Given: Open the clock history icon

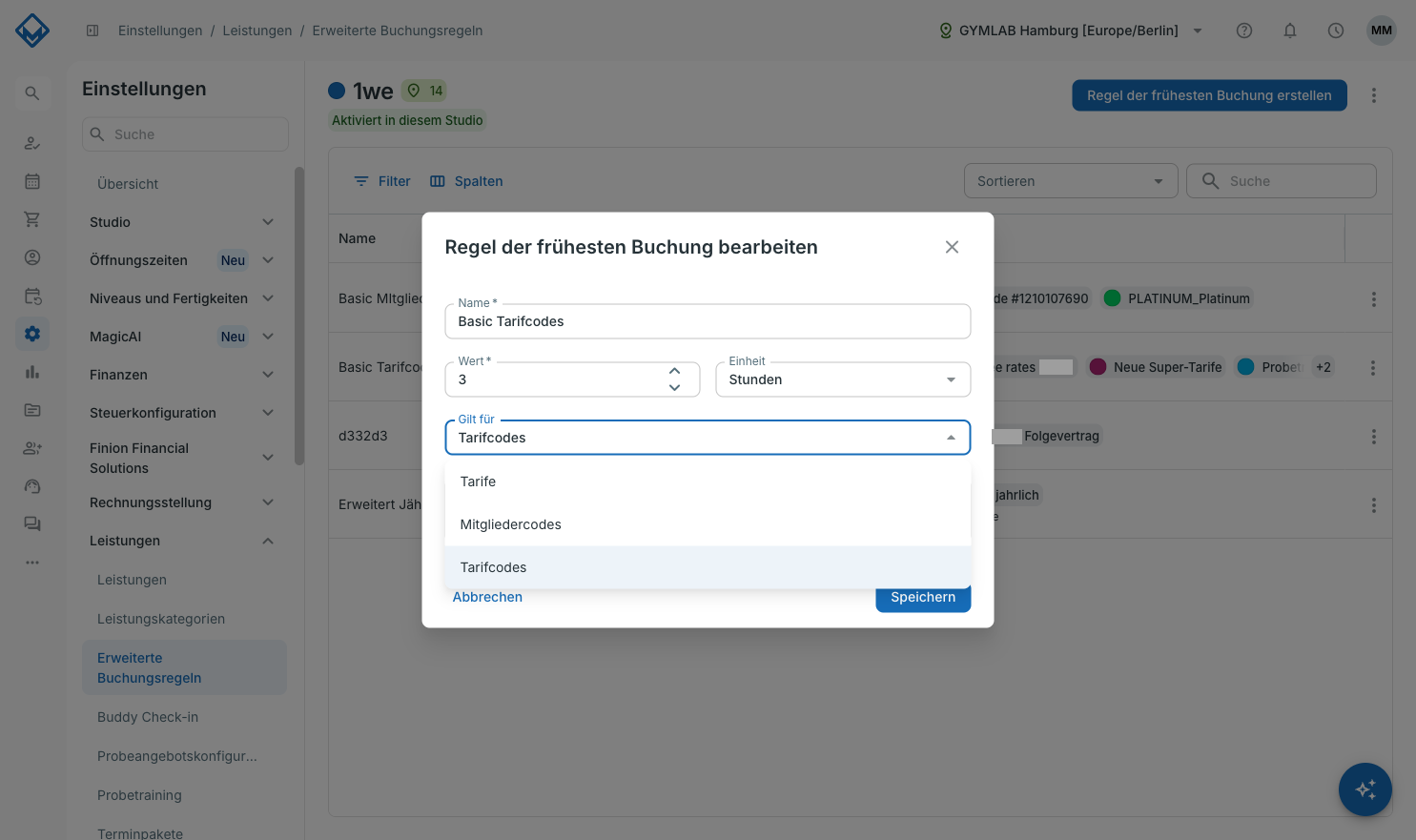Looking at the screenshot, I should 1336,31.
